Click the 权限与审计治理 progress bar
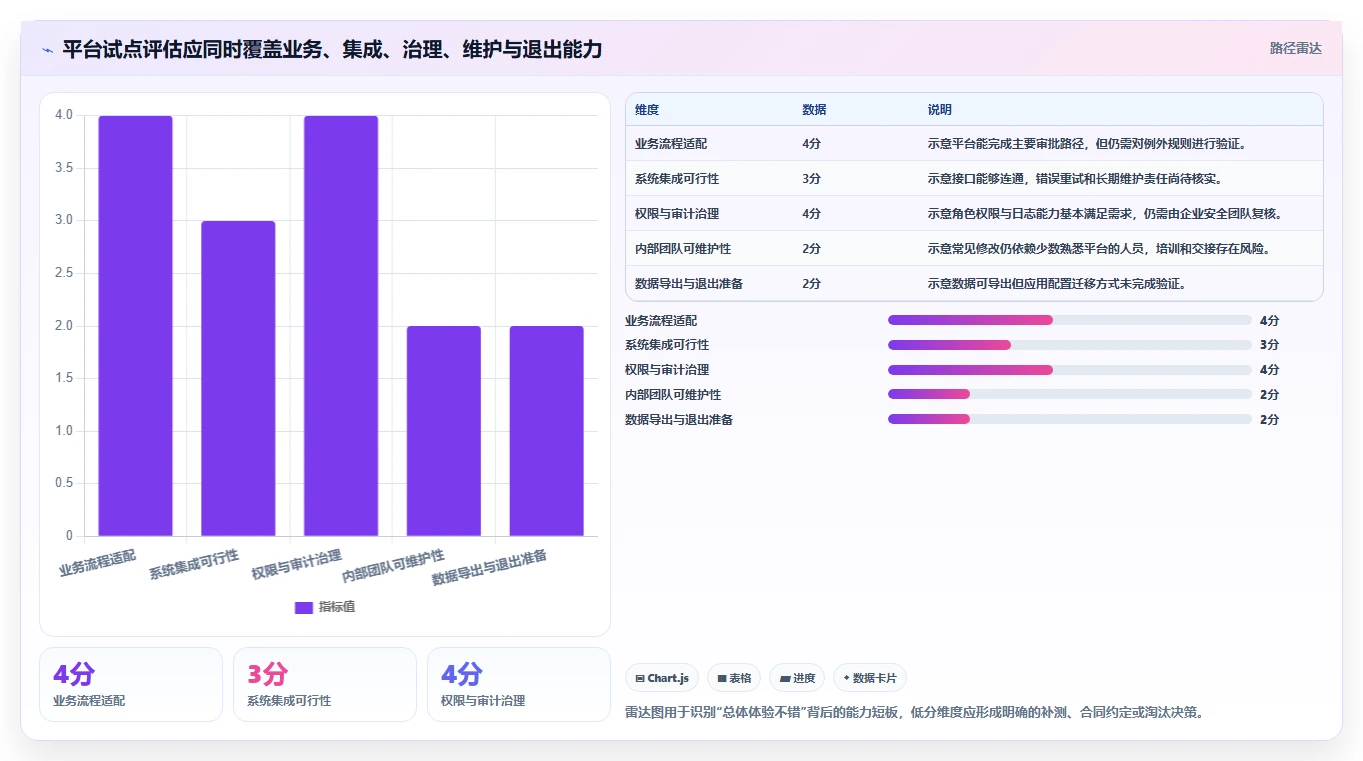The height and width of the screenshot is (761, 1363). [1070, 370]
